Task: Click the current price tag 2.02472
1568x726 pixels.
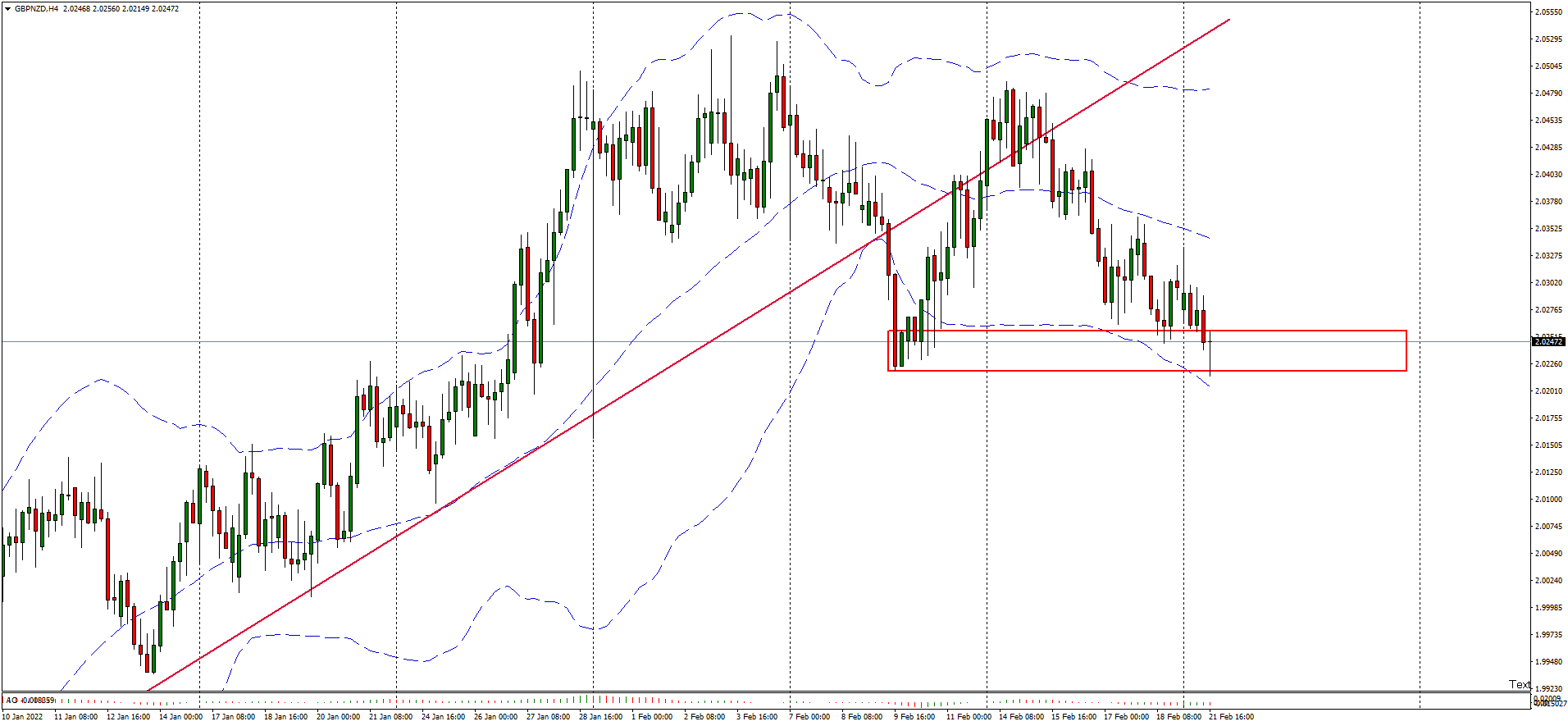Action: coord(1548,341)
